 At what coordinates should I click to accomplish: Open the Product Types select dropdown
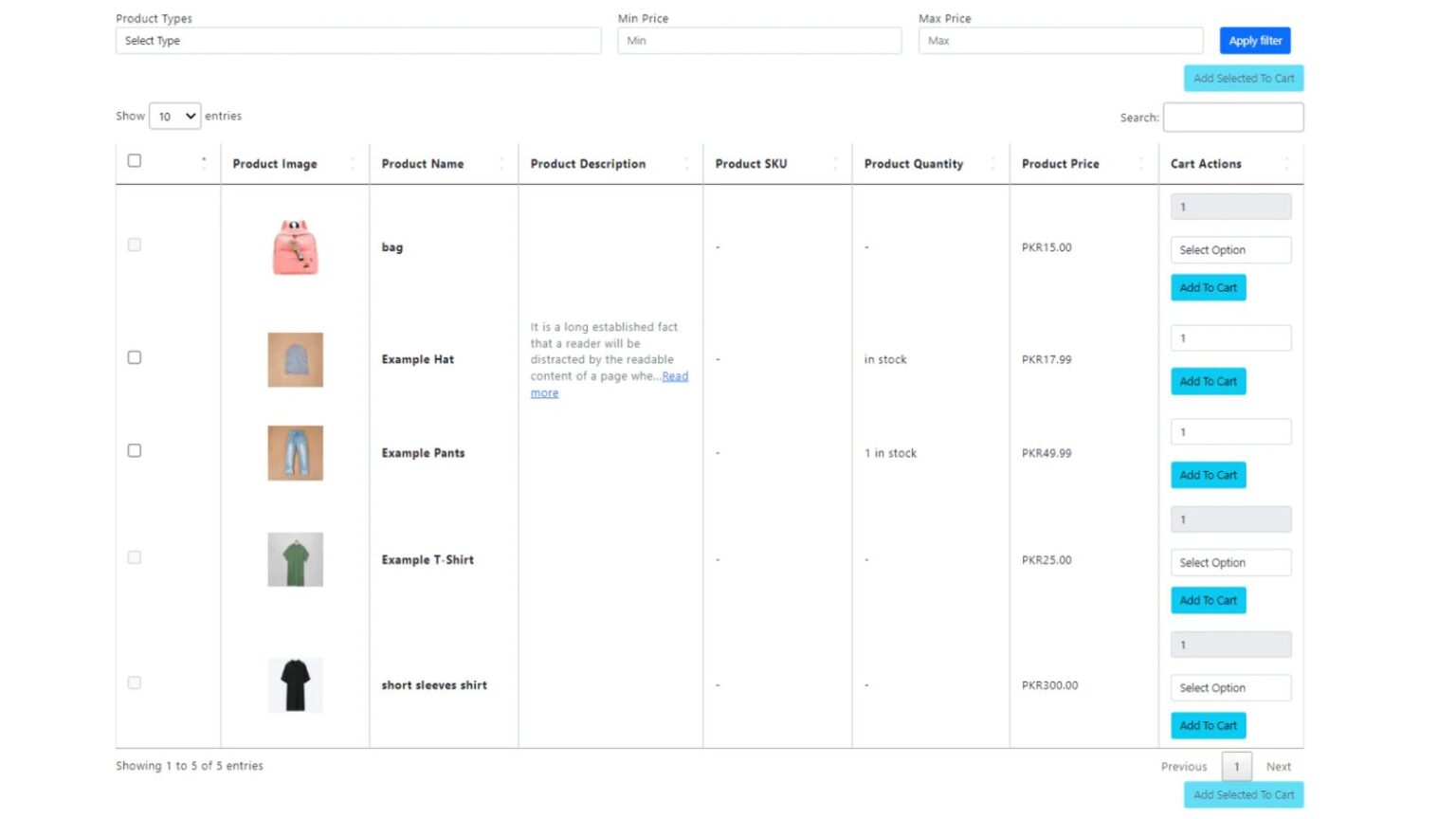[358, 41]
